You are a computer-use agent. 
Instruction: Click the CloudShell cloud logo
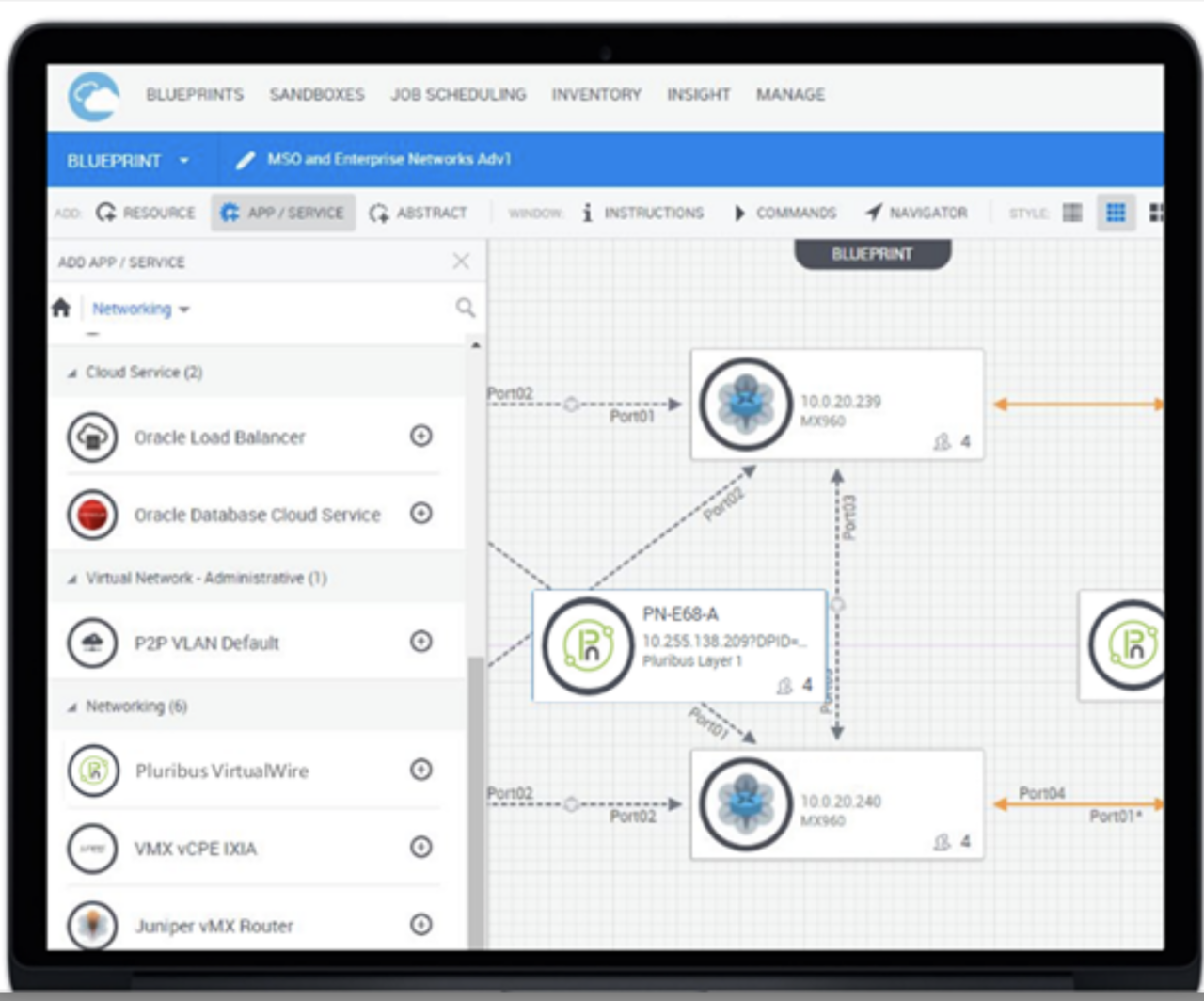coord(94,96)
